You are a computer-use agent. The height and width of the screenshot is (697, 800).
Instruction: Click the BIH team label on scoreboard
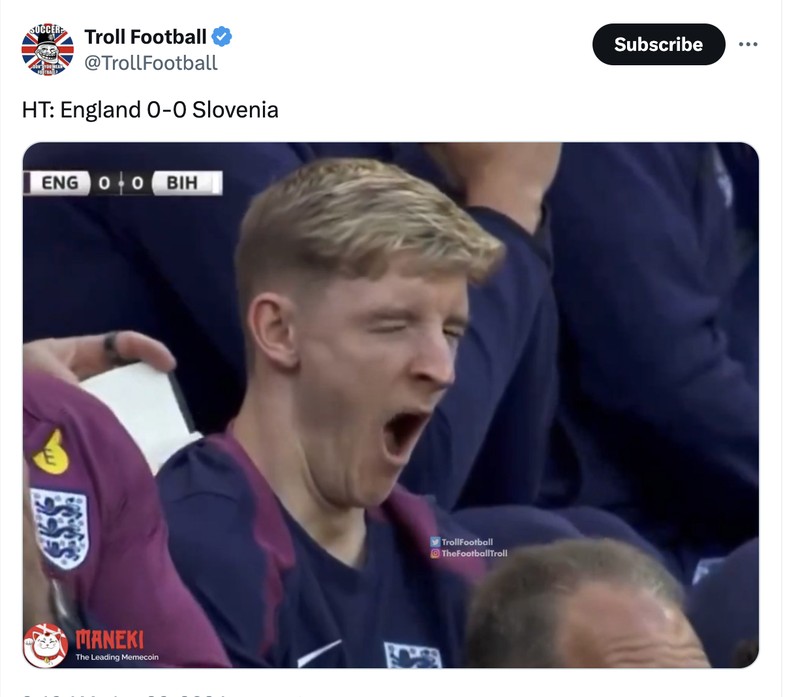180,182
